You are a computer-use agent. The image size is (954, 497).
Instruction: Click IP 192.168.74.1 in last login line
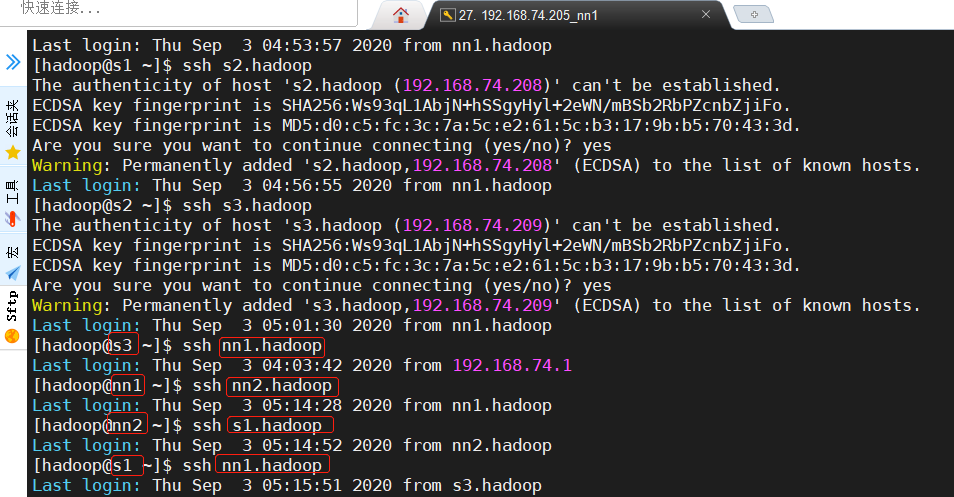[512, 366]
